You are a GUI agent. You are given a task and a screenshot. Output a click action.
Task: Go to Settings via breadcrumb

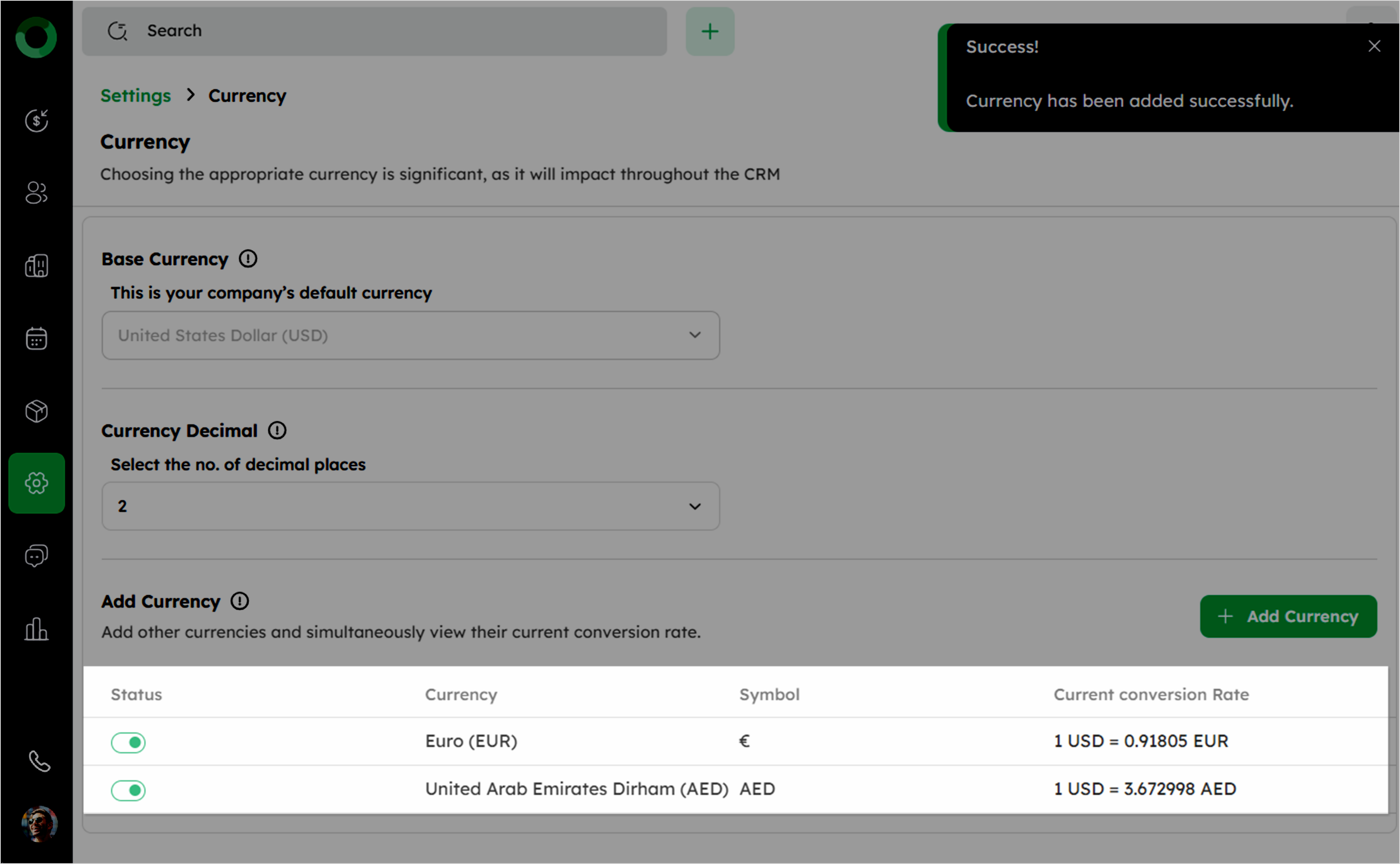pyautogui.click(x=136, y=96)
